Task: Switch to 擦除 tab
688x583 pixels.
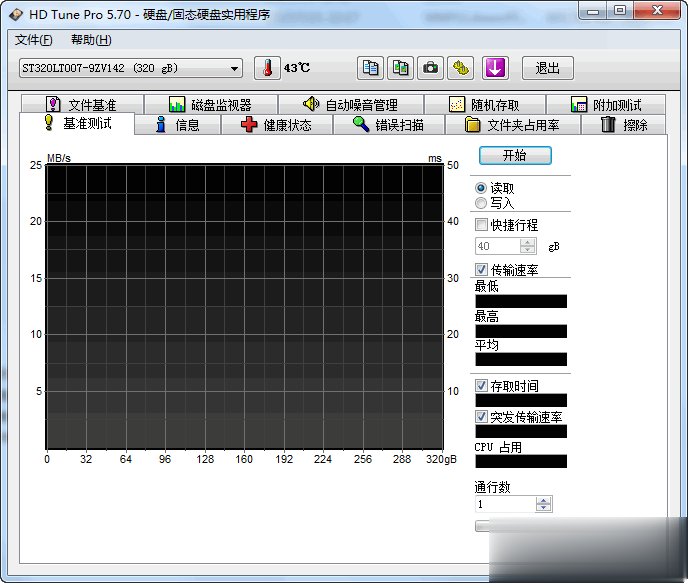Action: tap(624, 125)
